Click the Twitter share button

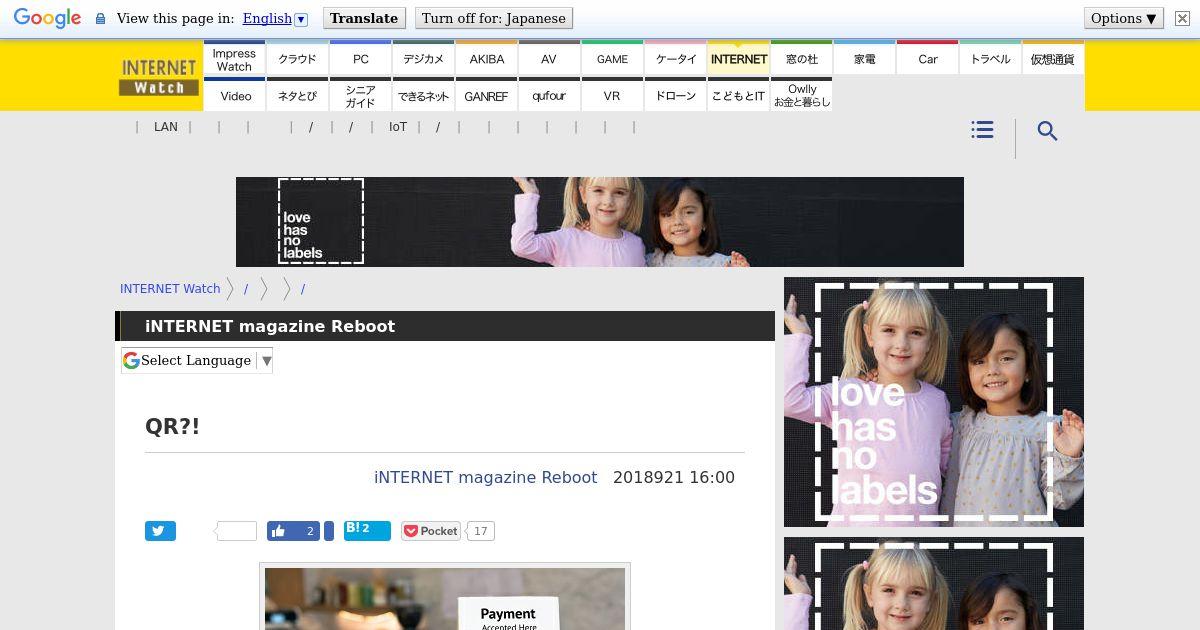click(x=160, y=531)
